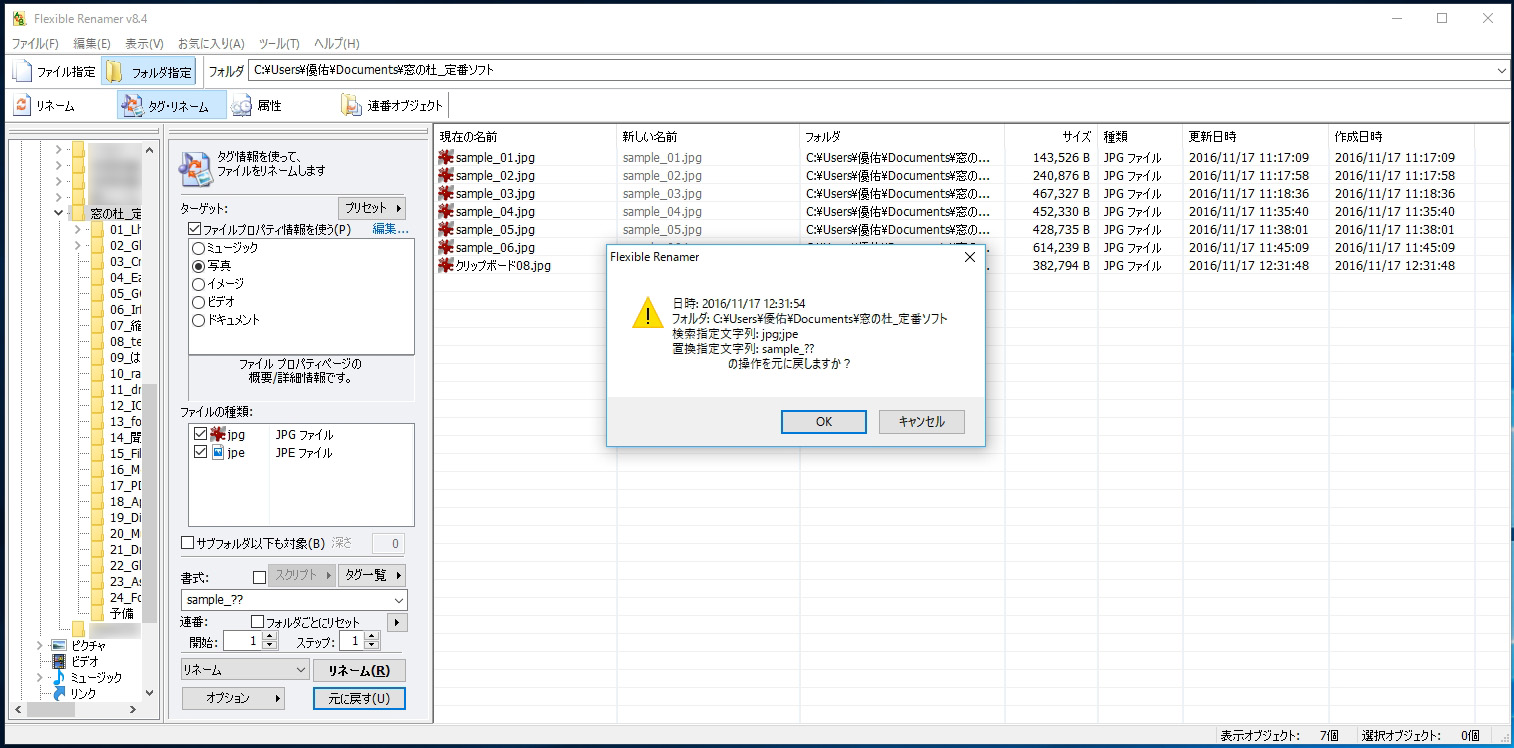Switch to フォルダ指定 mode
1514x748 pixels.
tap(149, 71)
